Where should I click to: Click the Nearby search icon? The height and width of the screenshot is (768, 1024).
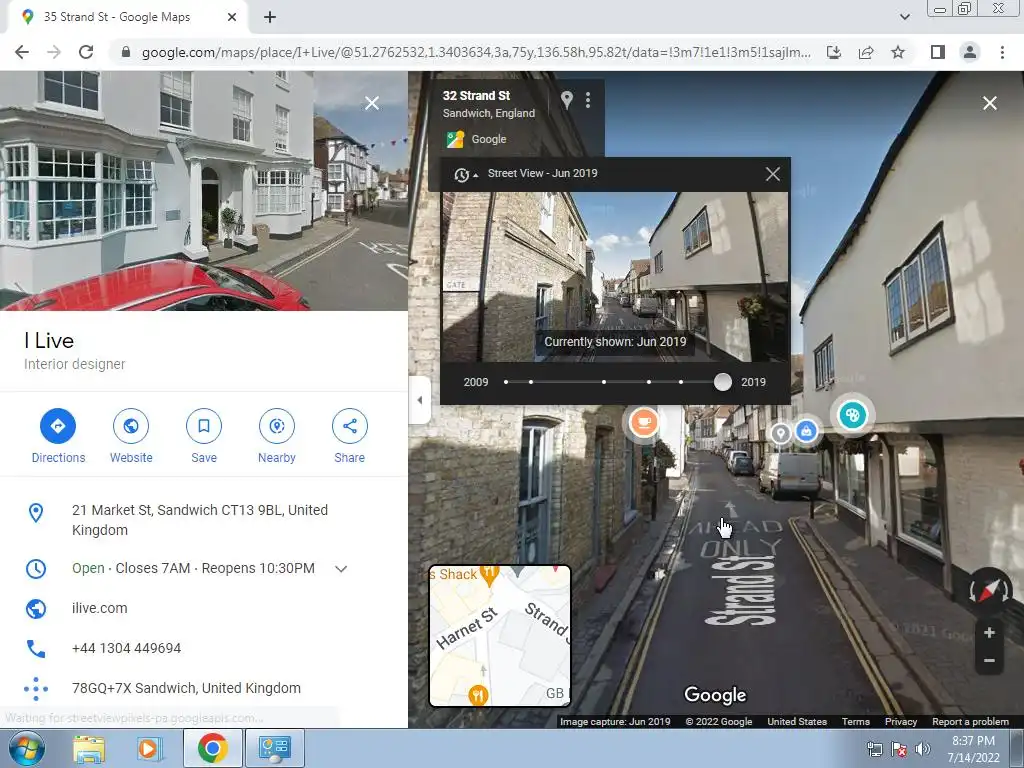(277, 426)
